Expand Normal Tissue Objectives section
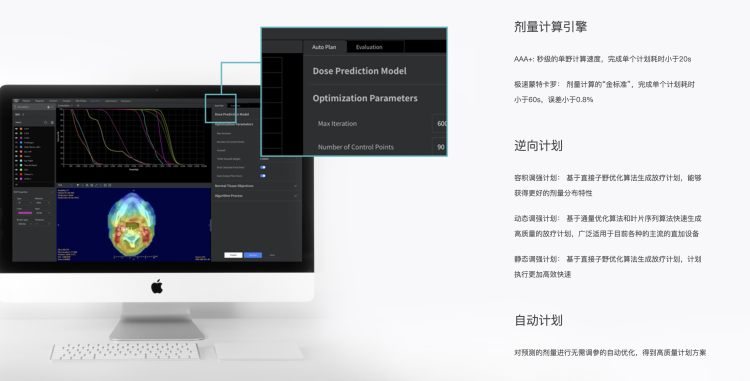This screenshot has height=381, width=750. 255,185
